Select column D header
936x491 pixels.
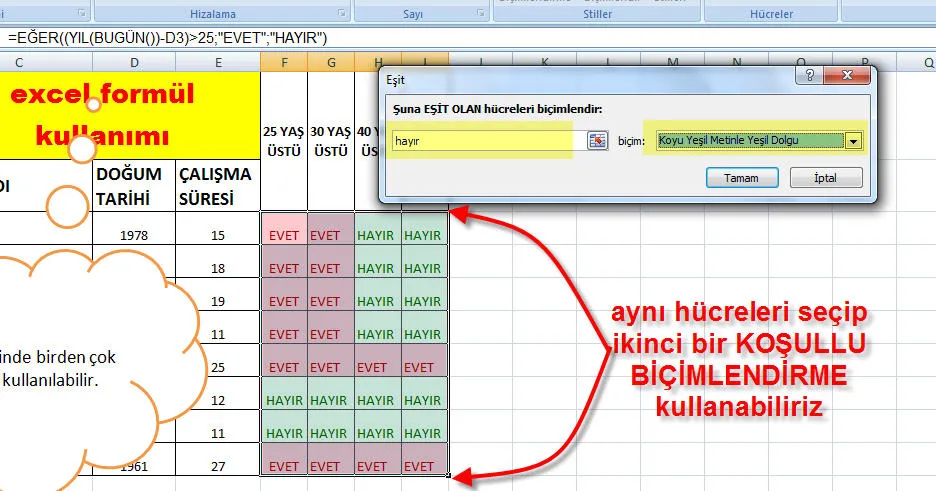pyautogui.click(x=135, y=62)
